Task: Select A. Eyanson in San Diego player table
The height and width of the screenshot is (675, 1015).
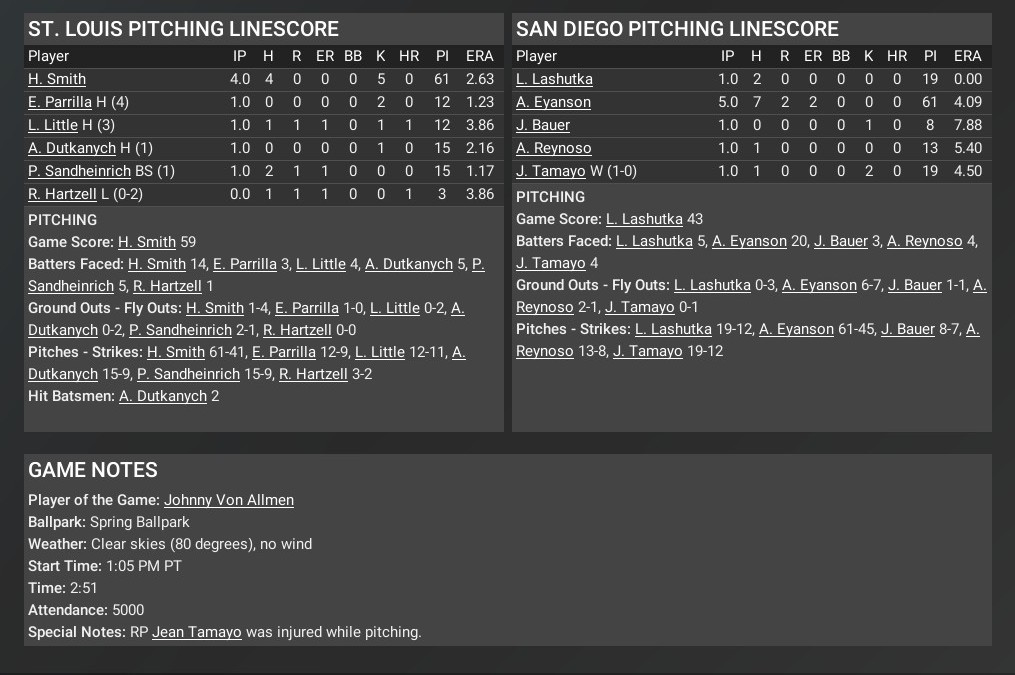Action: click(553, 102)
